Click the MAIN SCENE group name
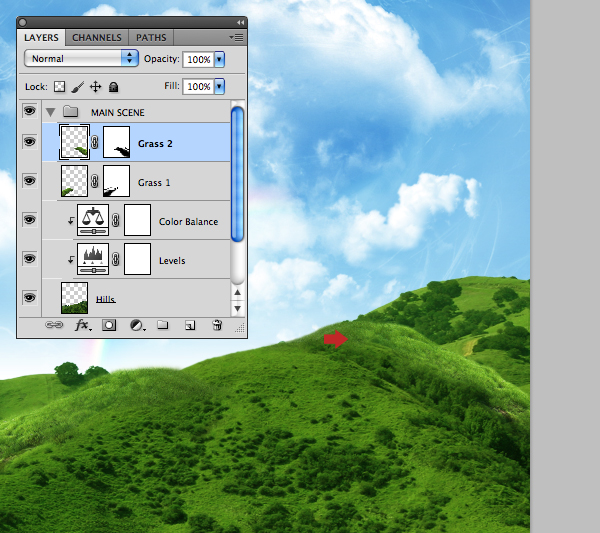Image resolution: width=600 pixels, height=533 pixels. pyautogui.click(x=117, y=112)
